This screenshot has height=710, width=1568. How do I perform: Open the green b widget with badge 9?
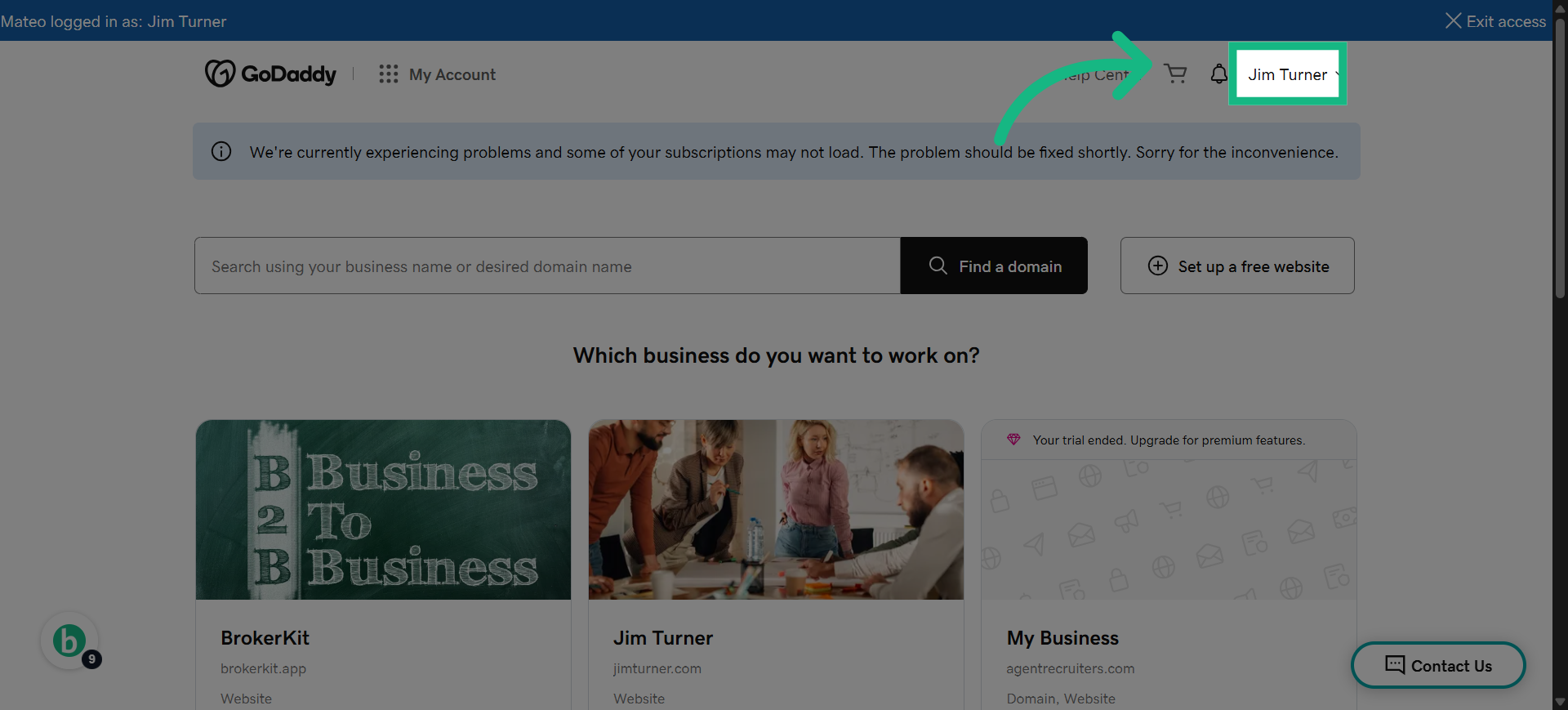[x=70, y=641]
